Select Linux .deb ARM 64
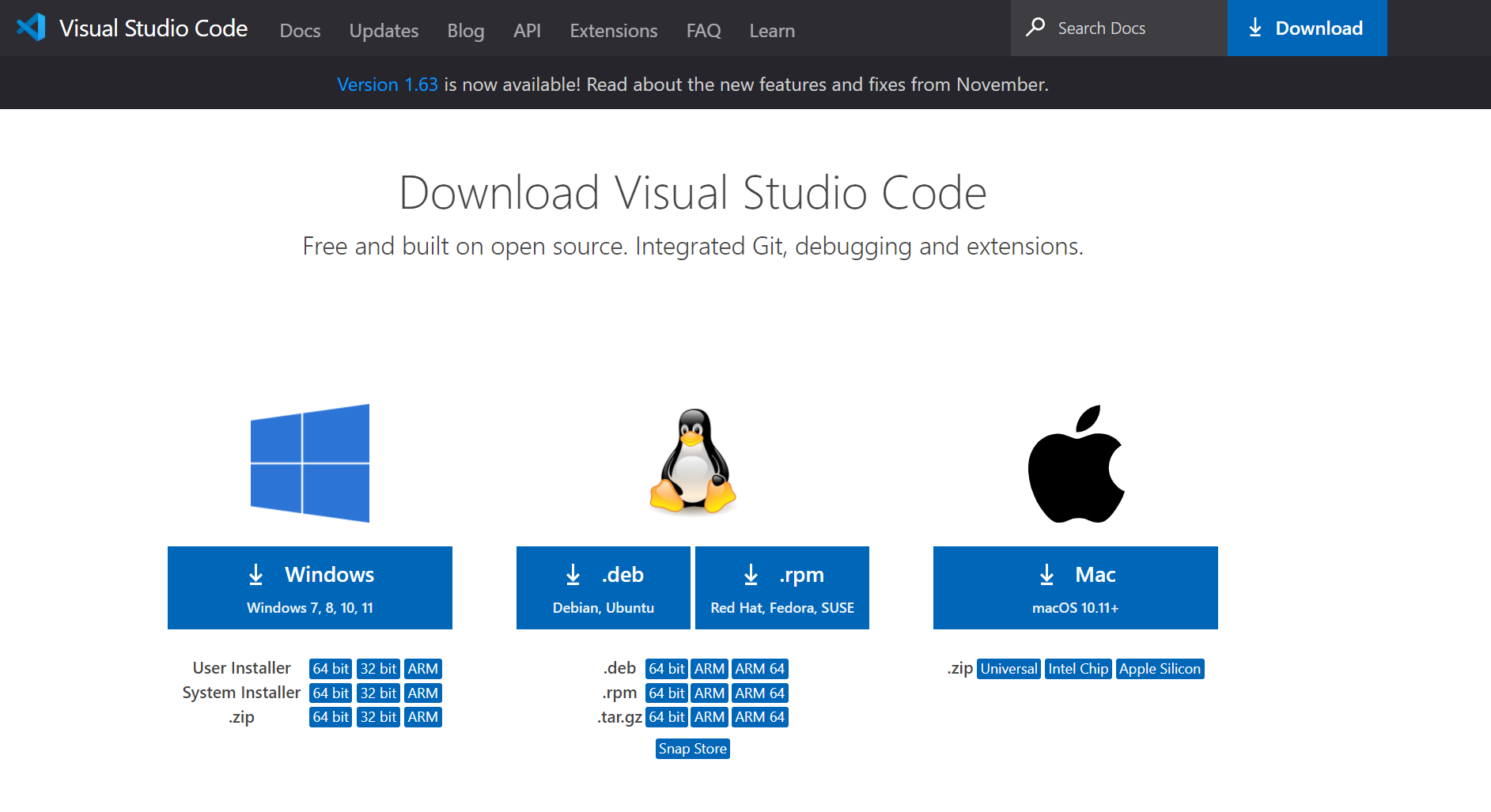The width and height of the screenshot is (1491, 812). click(760, 669)
